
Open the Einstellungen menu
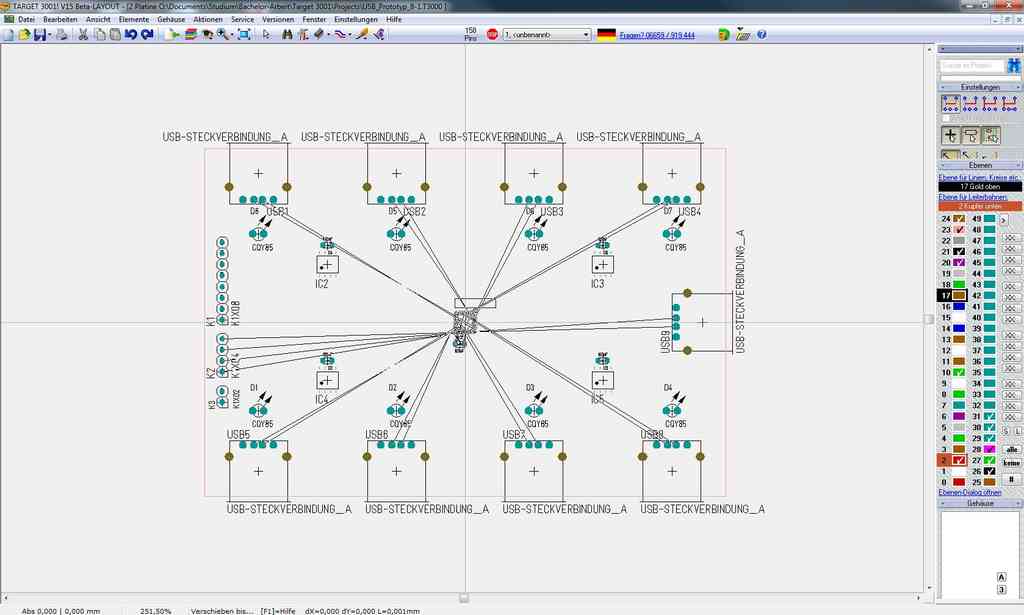[x=356, y=20]
